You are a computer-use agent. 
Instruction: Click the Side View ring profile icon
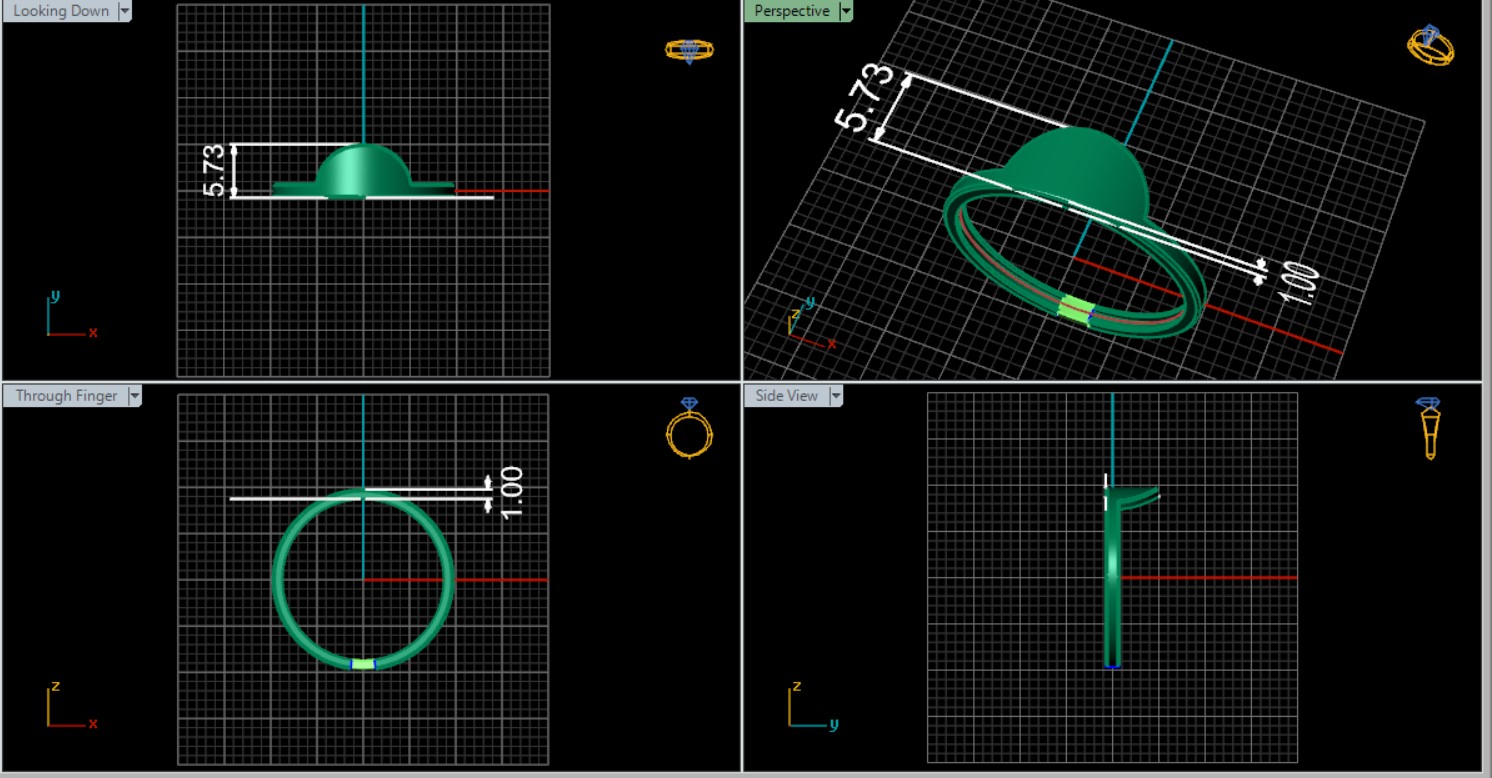(x=1429, y=428)
